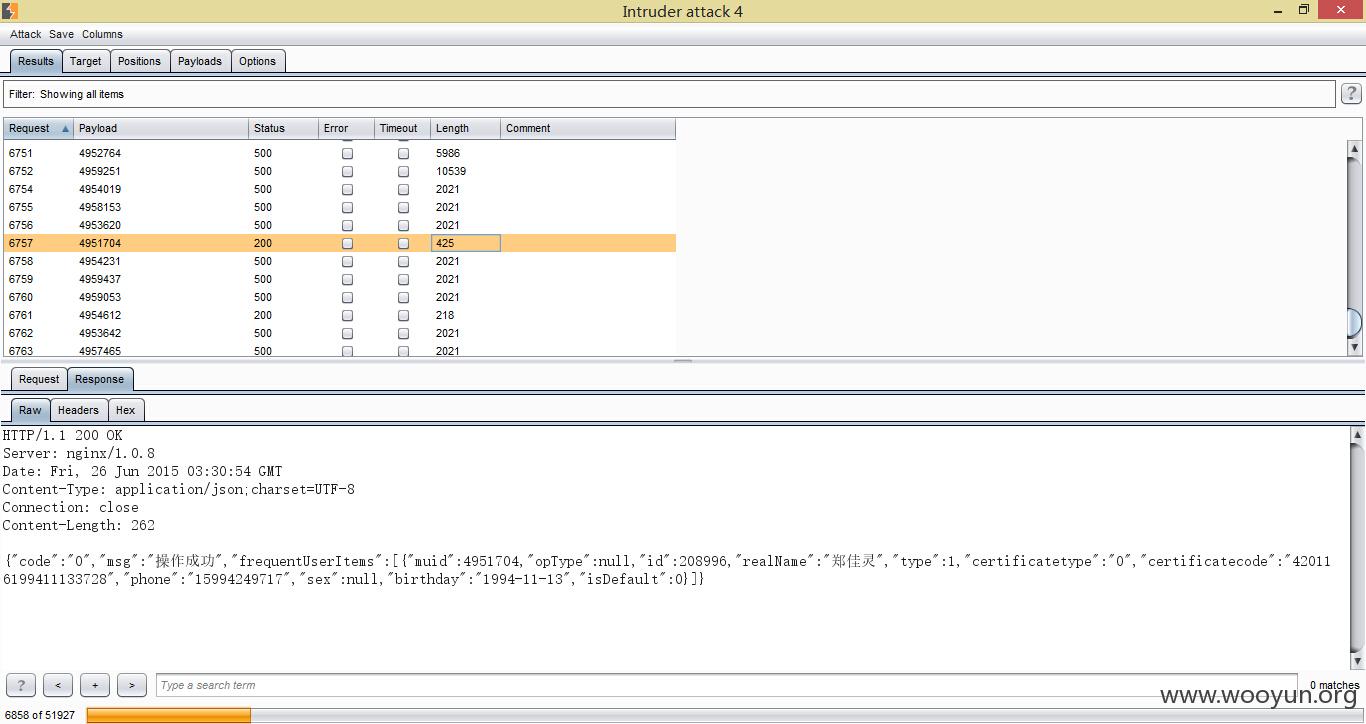Click the Burp Suite window icon
Image resolution: width=1366 pixels, height=724 pixels.
(x=9, y=11)
